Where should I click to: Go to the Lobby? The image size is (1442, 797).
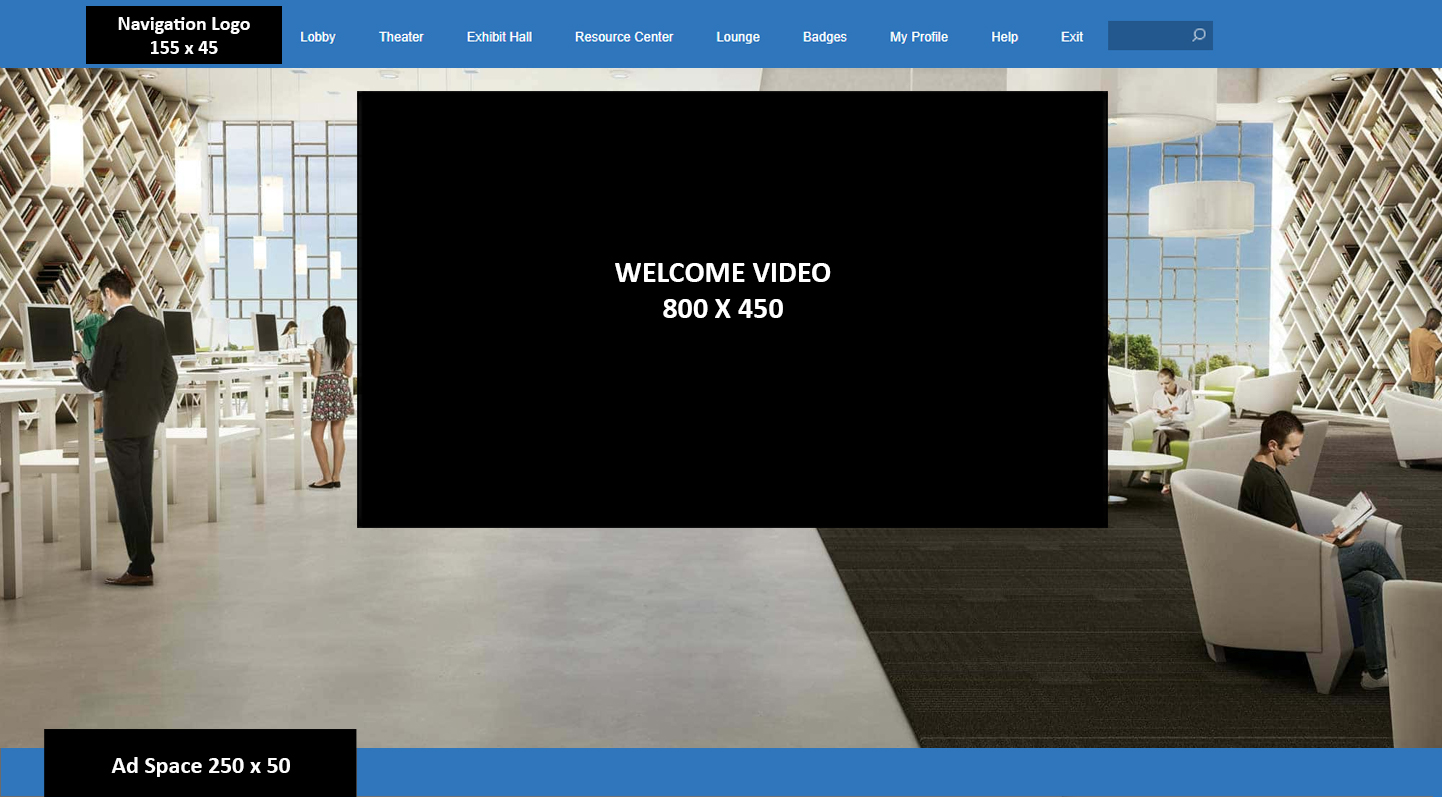318,37
